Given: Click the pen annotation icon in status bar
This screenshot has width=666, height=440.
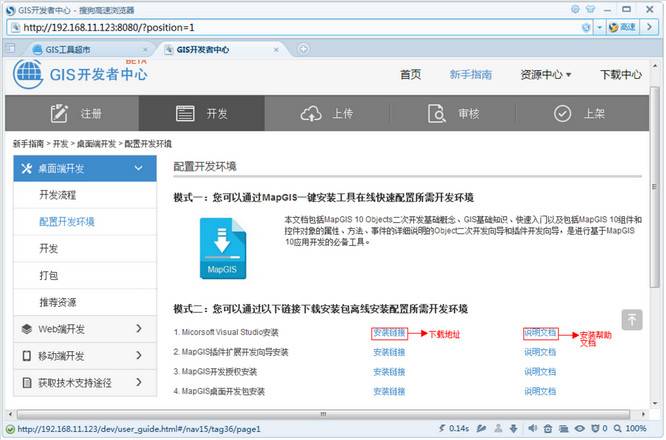Looking at the screenshot, I should 481,429.
